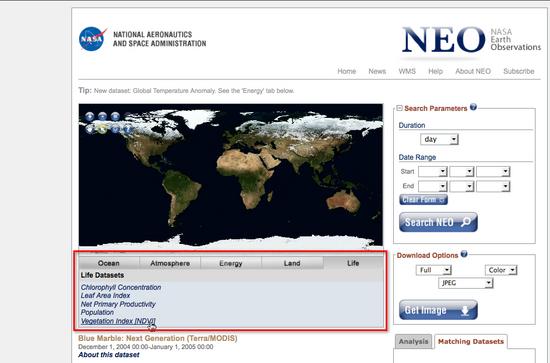The image size is (550, 363).
Task: Click the NASA meatball logo
Action: coord(93,39)
